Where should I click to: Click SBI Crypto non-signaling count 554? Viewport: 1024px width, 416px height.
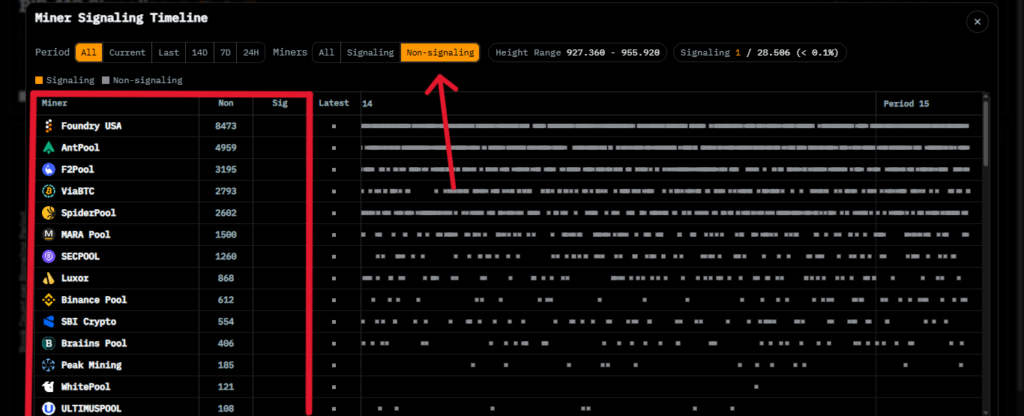pos(226,322)
